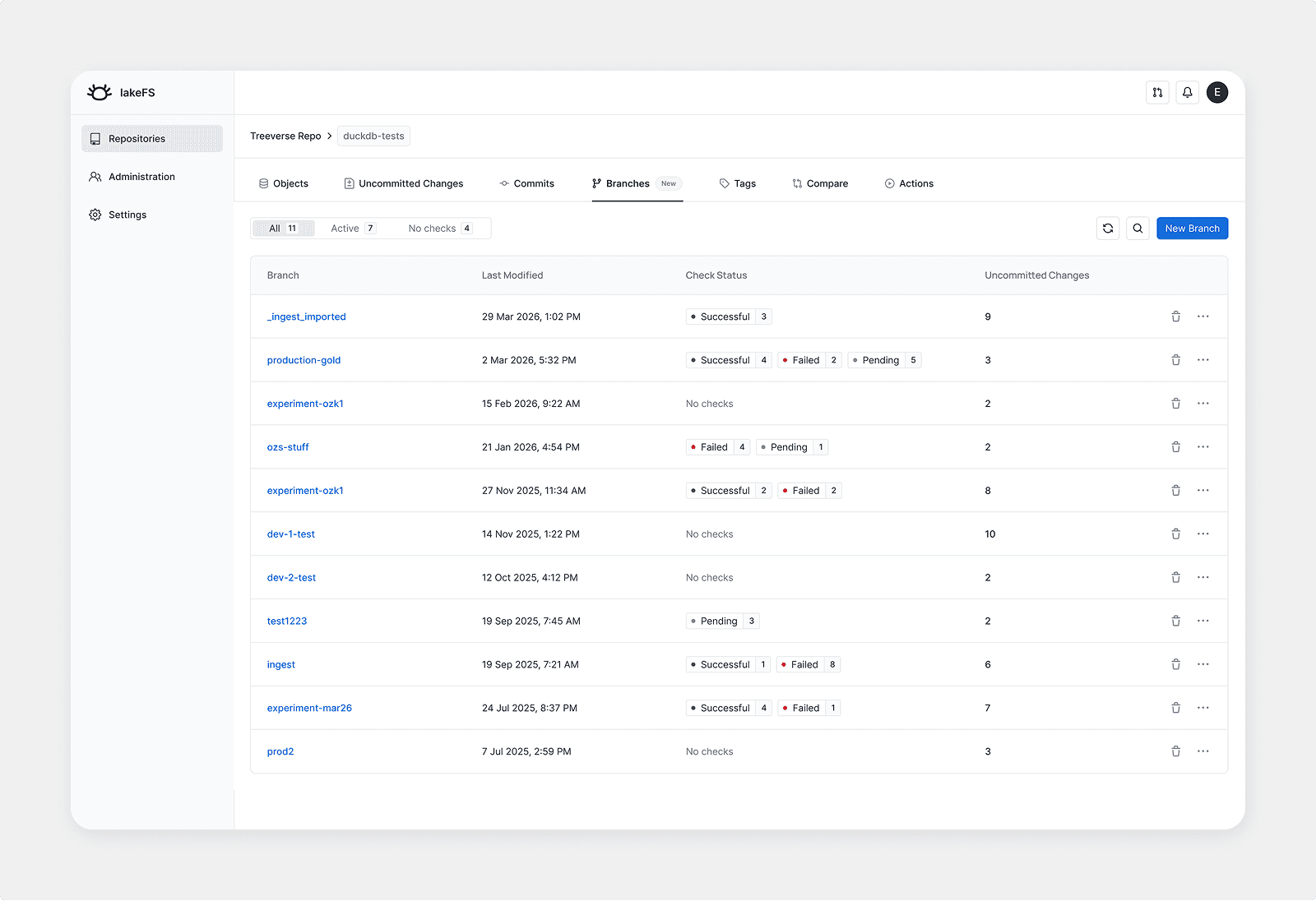This screenshot has width=1316, height=901.
Task: Create a New Branch
Action: tap(1192, 228)
